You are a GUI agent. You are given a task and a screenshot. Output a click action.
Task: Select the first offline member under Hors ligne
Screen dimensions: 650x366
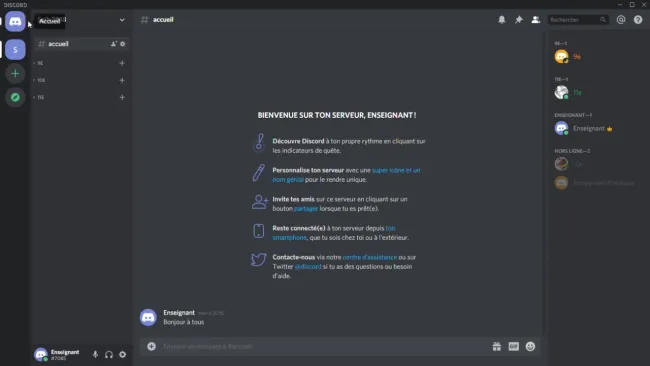pos(597,164)
